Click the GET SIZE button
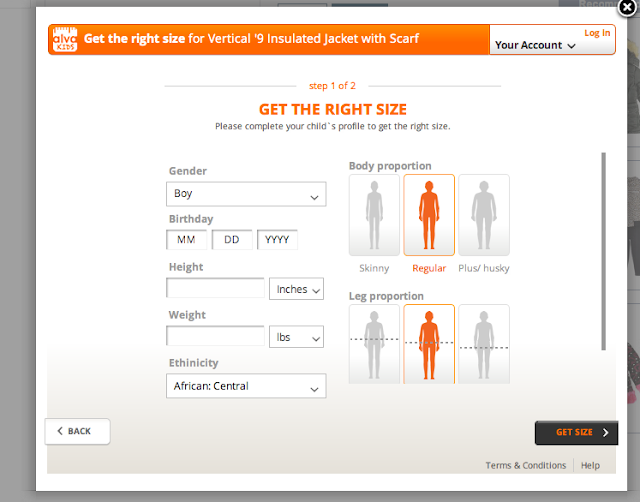 coord(576,433)
